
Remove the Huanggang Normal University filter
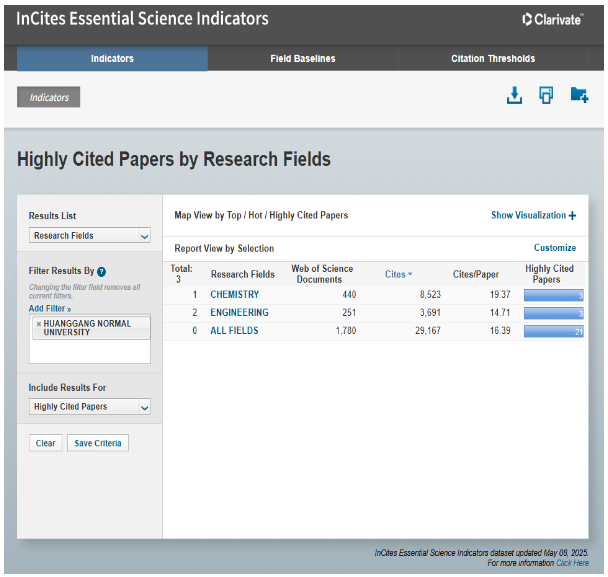(38, 324)
